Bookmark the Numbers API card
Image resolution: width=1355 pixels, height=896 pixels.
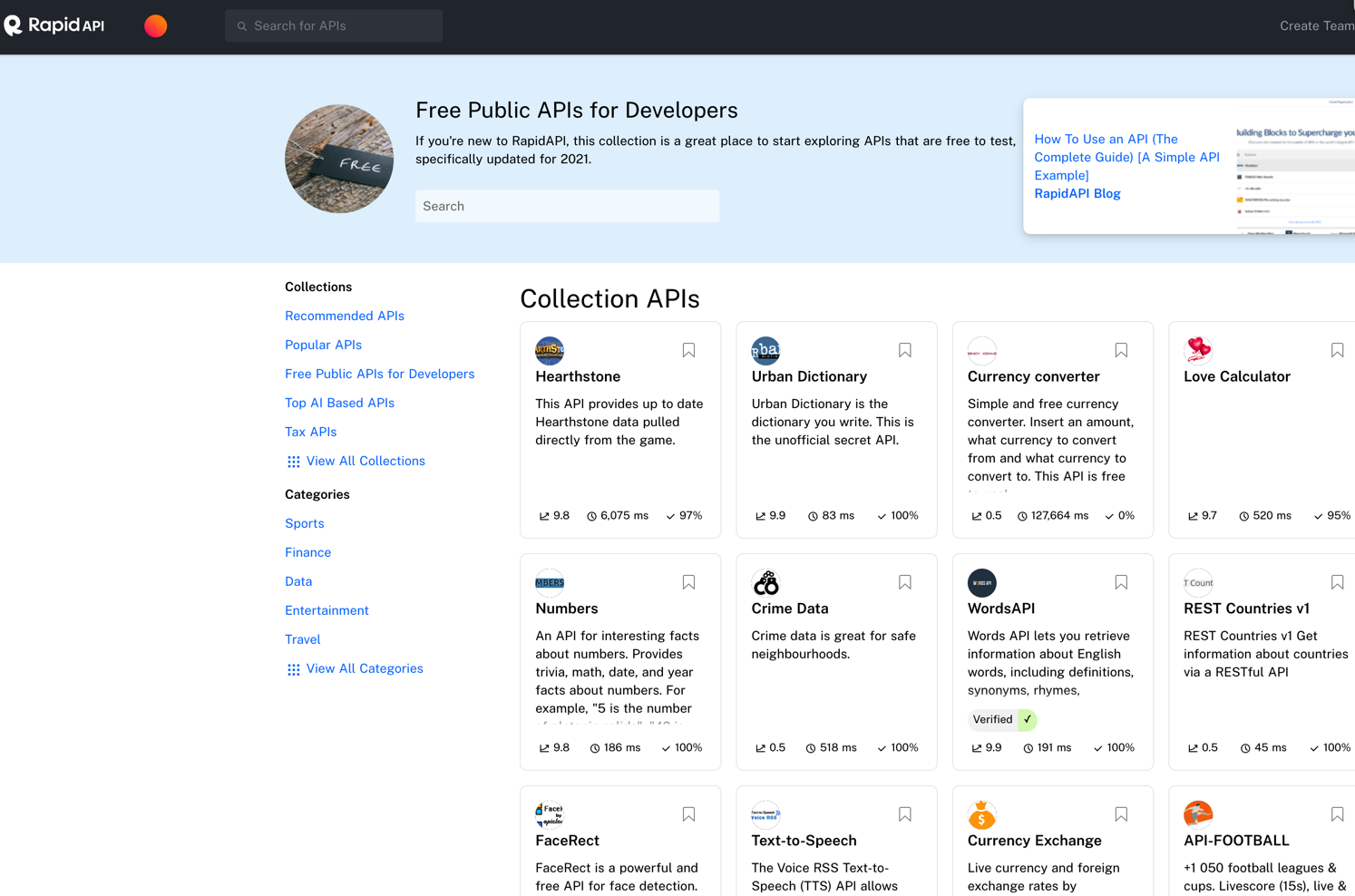point(689,582)
